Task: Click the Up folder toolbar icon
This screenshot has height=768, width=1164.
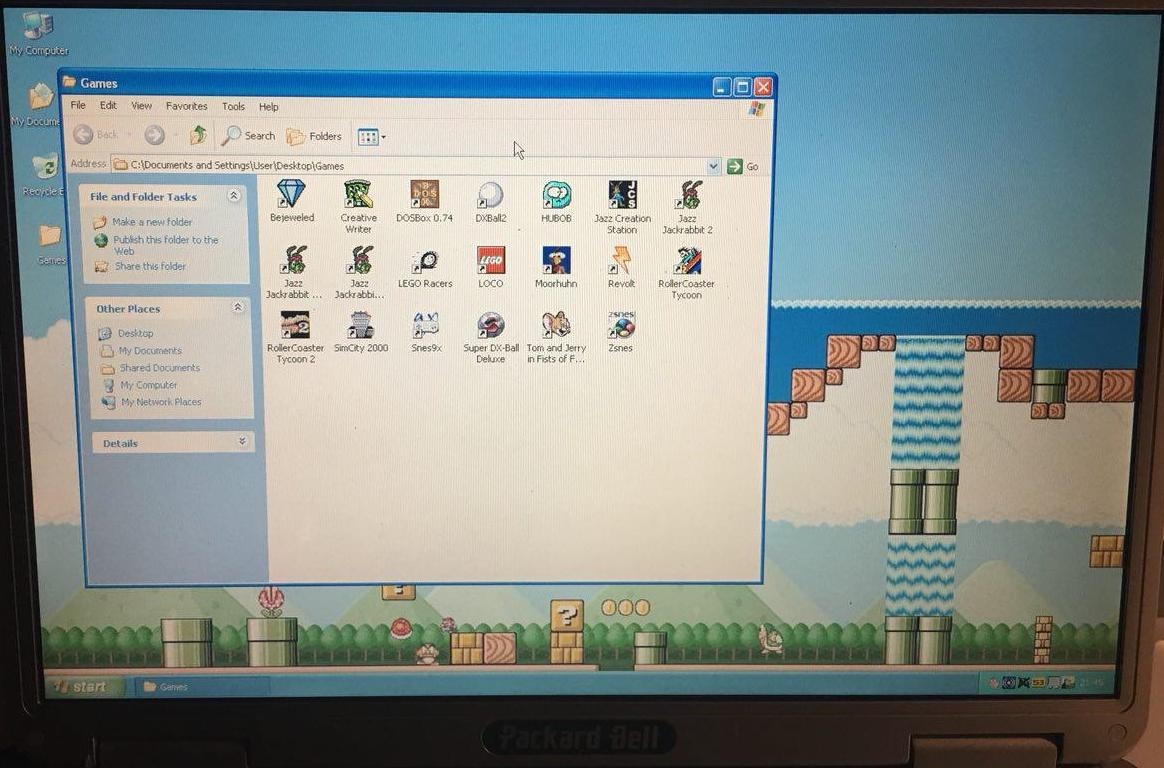Action: click(x=197, y=135)
